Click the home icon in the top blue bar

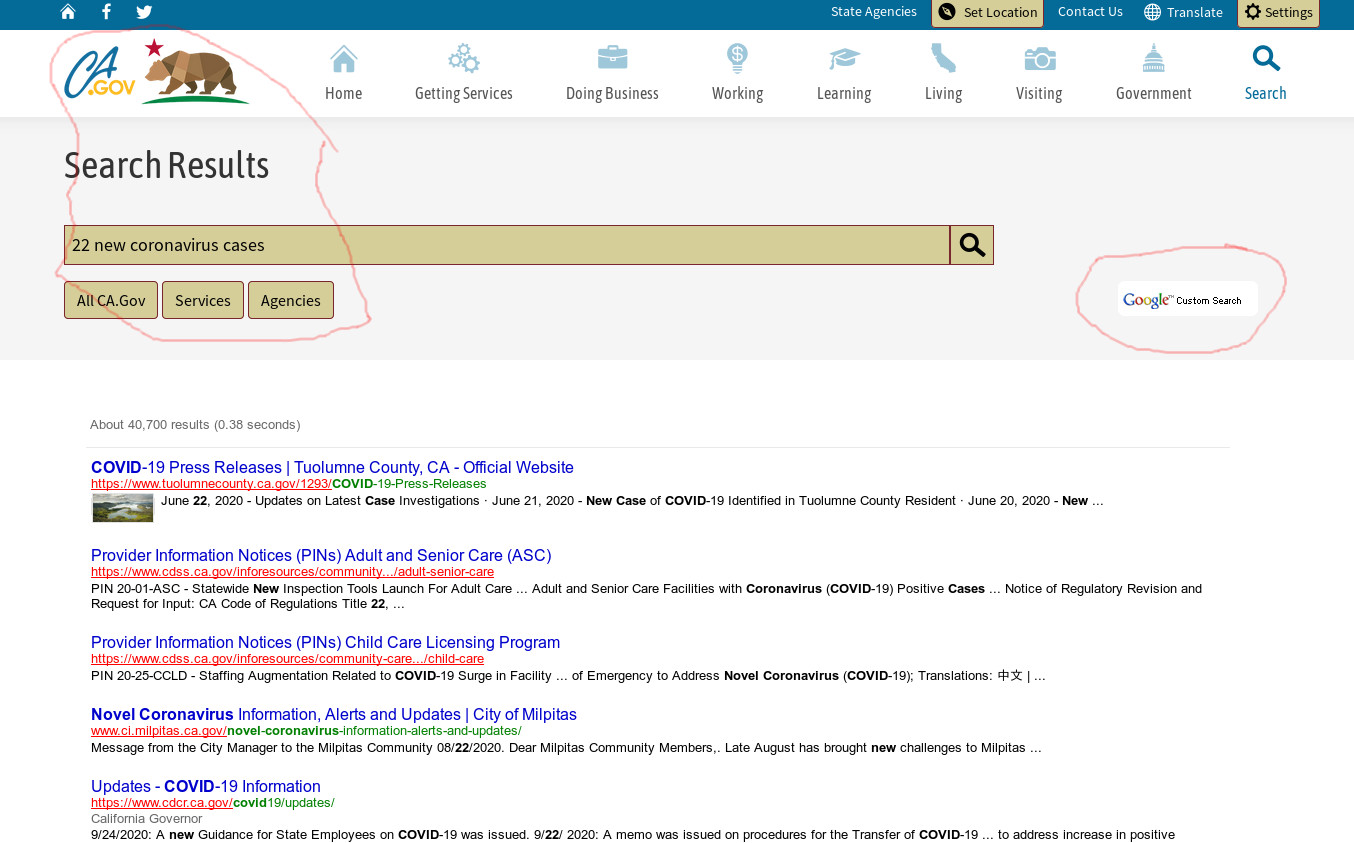68,12
